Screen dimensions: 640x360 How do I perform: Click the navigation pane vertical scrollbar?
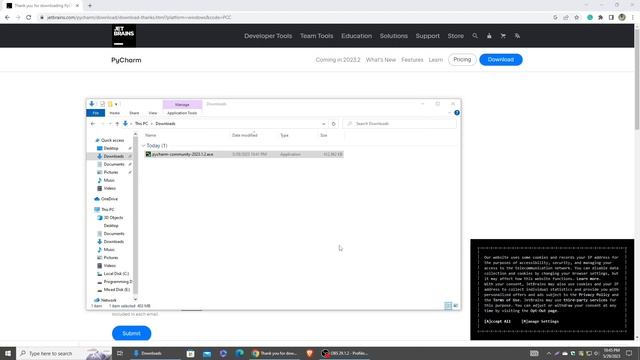136,216
